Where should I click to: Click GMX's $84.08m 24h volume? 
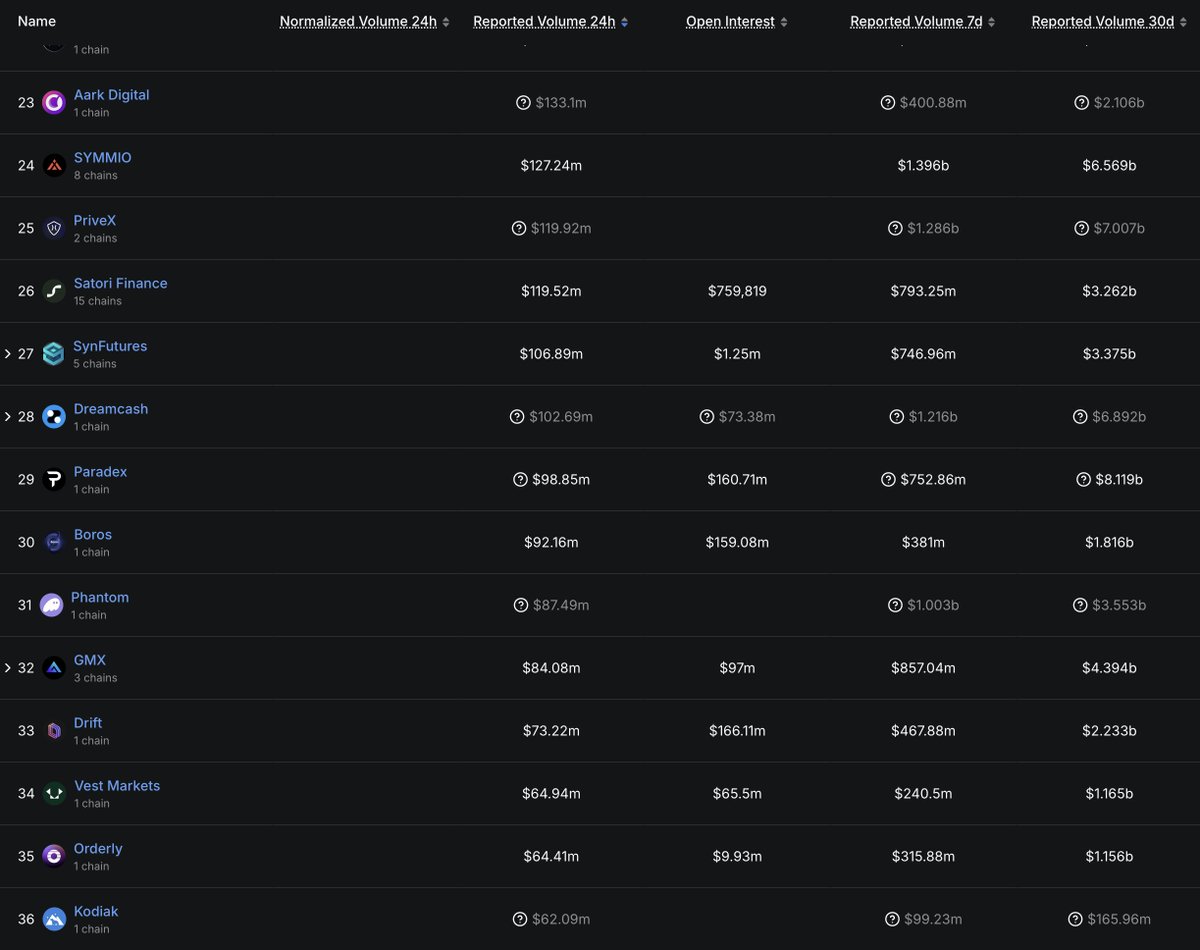coord(551,668)
